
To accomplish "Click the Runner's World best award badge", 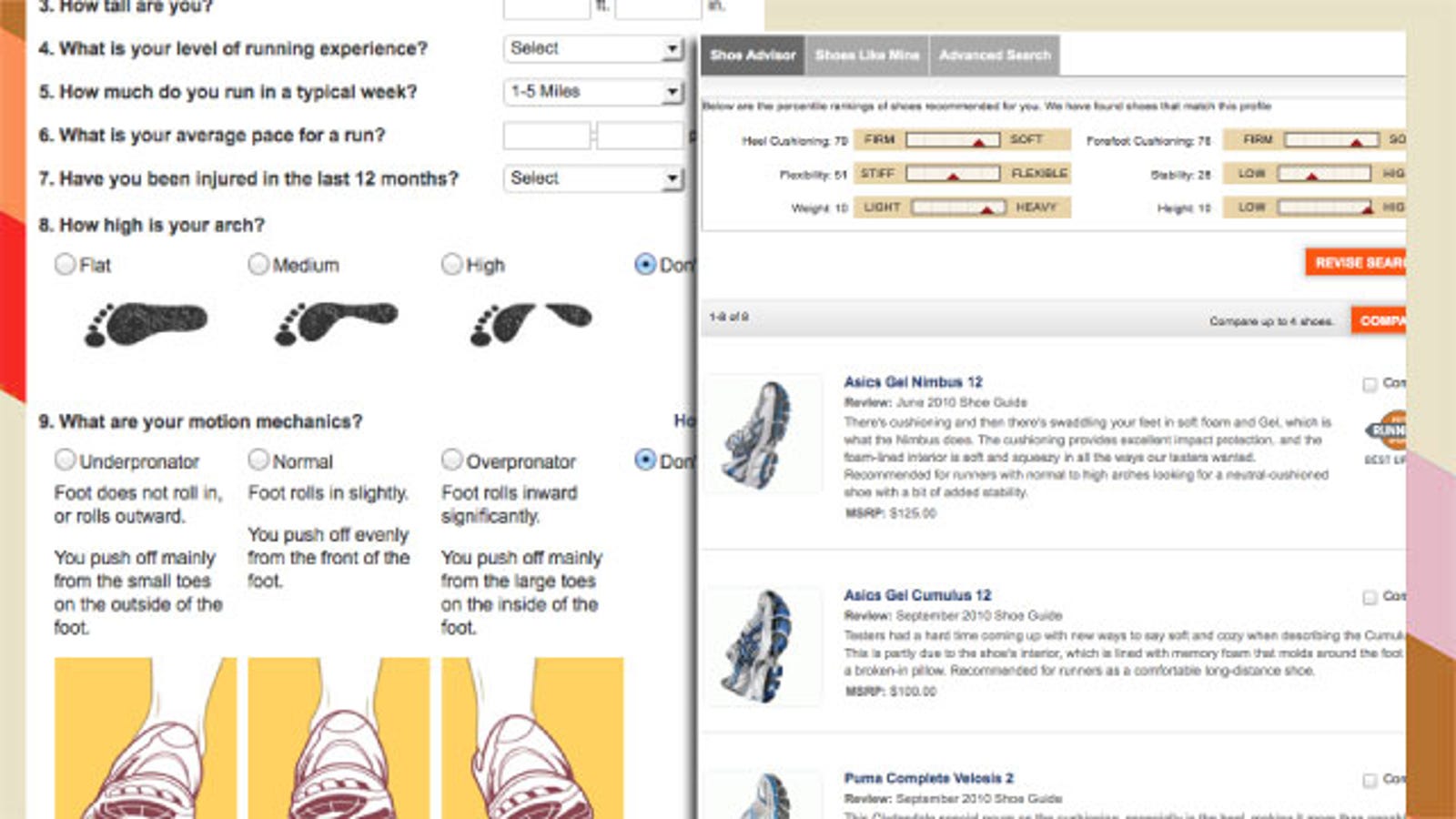I will tap(1387, 430).
